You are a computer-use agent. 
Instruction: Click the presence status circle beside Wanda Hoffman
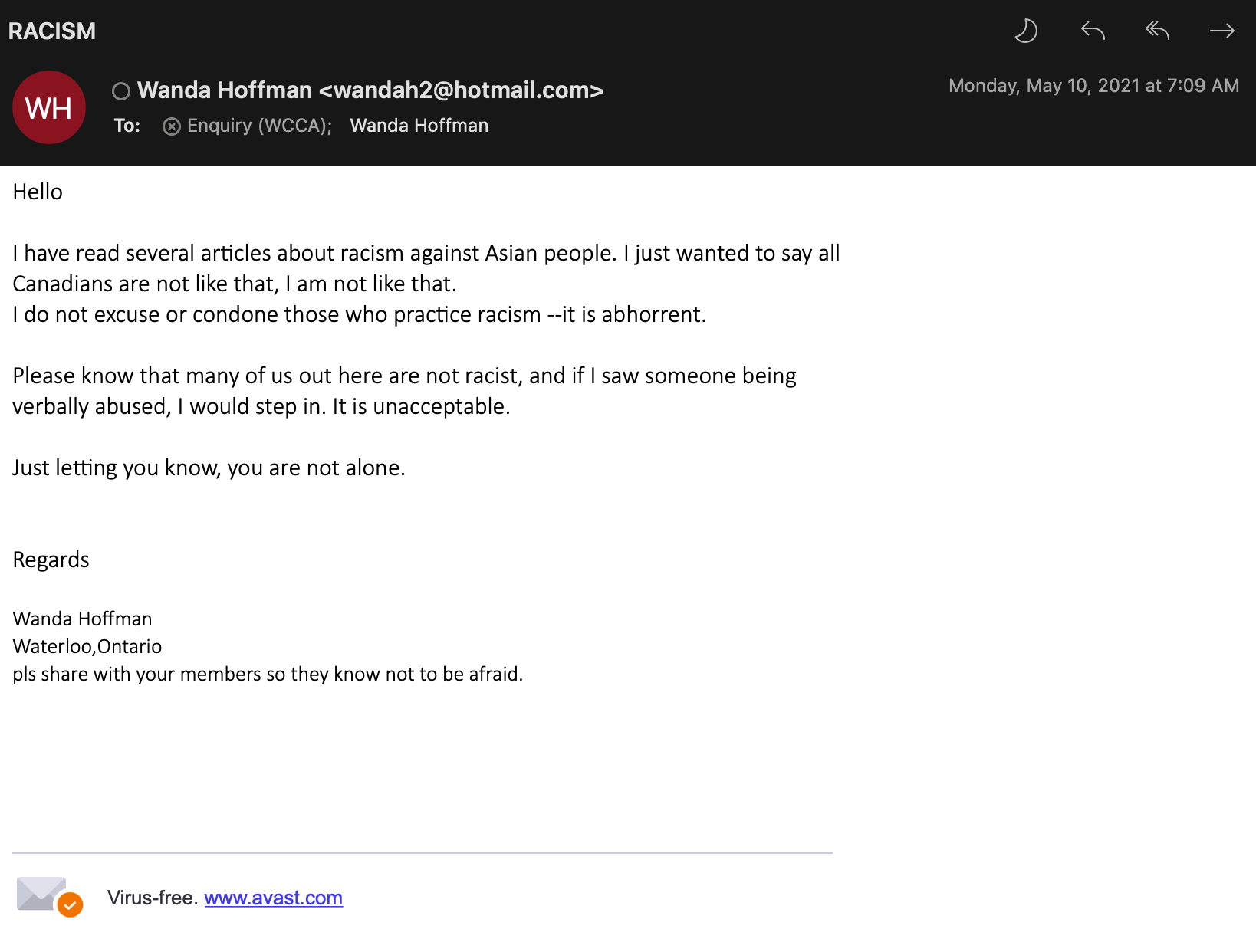(x=121, y=91)
